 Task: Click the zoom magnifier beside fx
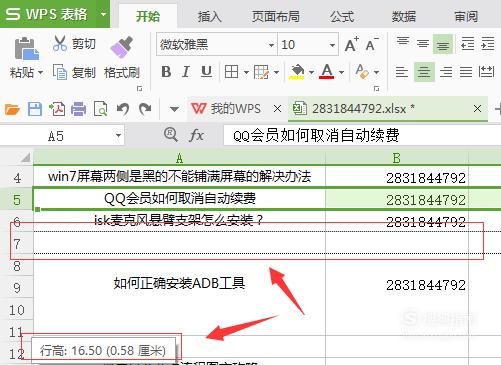(171, 135)
